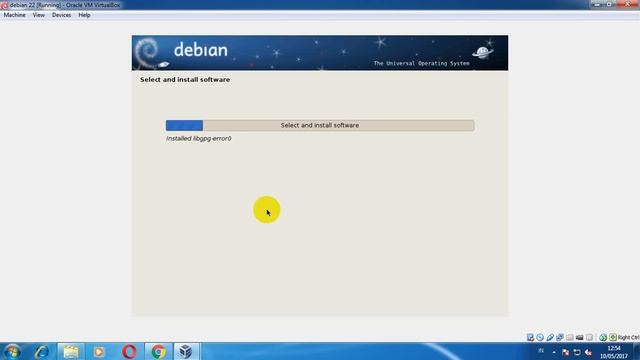This screenshot has width=640, height=360.
Task: Click the Show desktop button
Action: pos(637,351)
